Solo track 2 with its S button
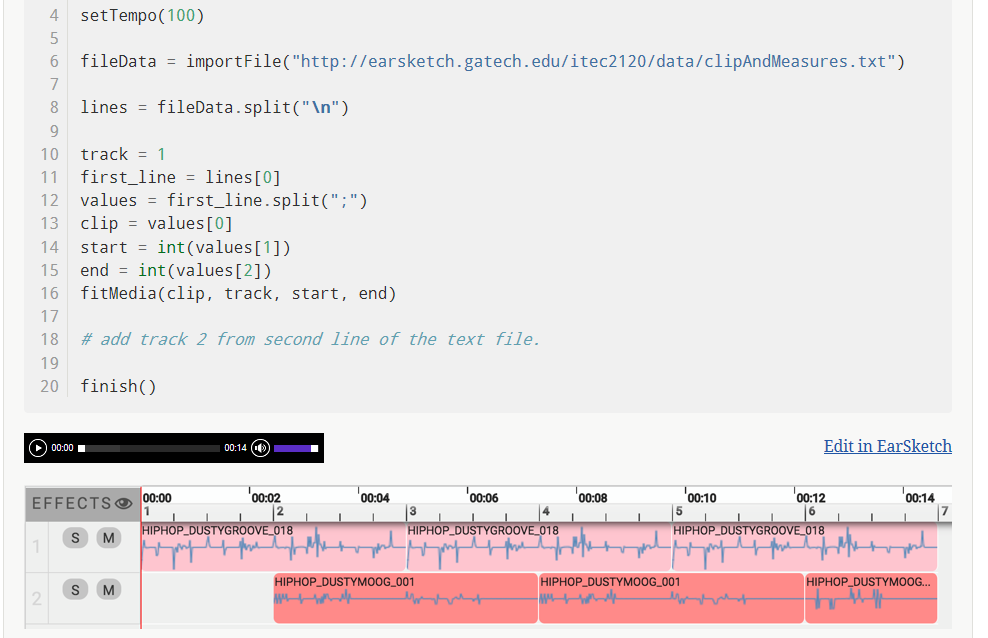 [75, 589]
